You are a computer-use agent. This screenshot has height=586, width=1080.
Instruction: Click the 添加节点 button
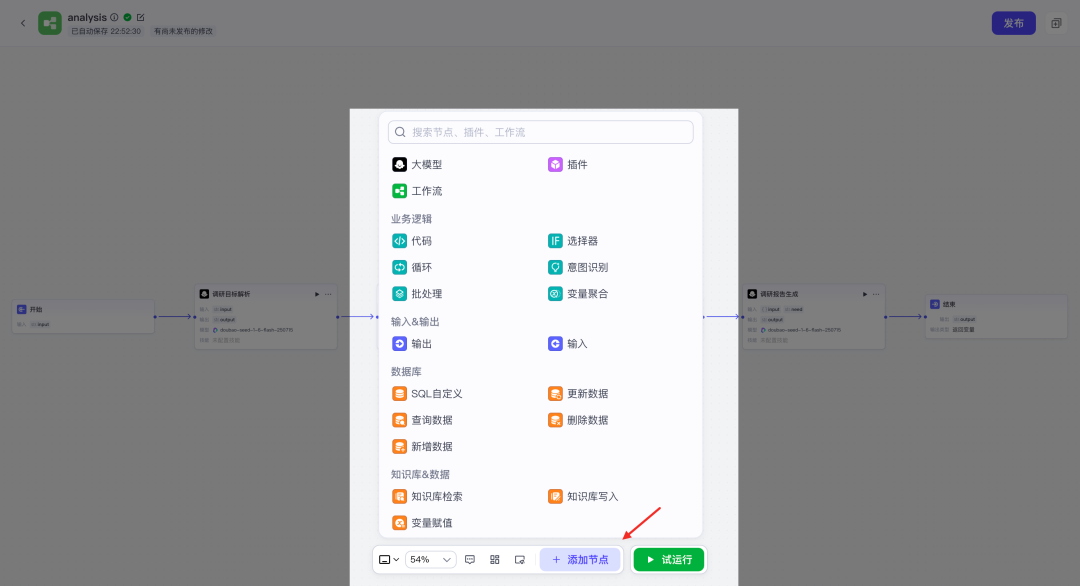click(x=580, y=560)
